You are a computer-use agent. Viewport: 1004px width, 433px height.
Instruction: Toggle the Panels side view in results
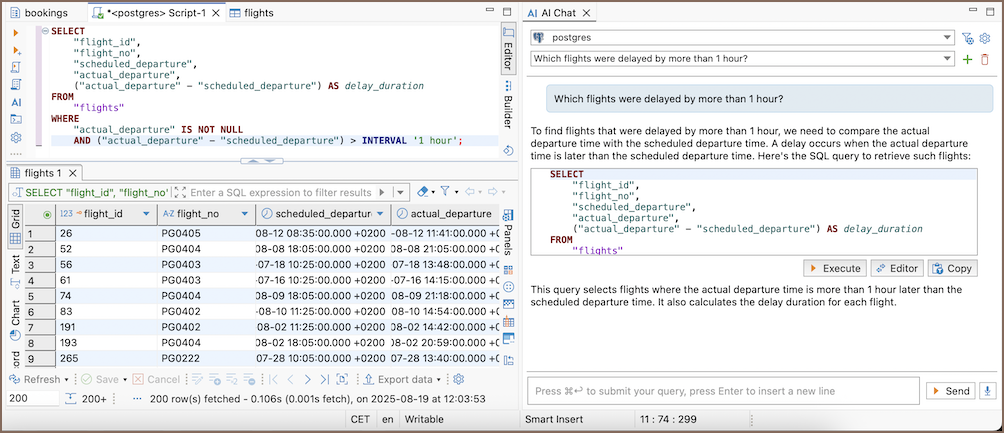(508, 233)
